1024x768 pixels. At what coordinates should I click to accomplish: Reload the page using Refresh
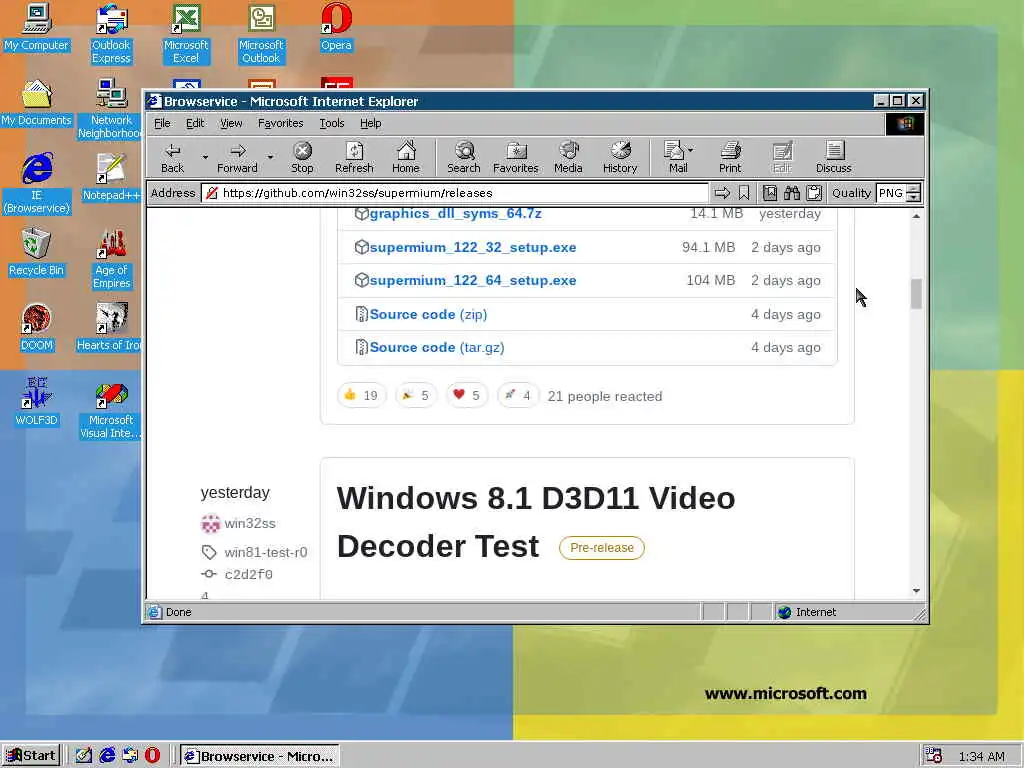click(354, 157)
